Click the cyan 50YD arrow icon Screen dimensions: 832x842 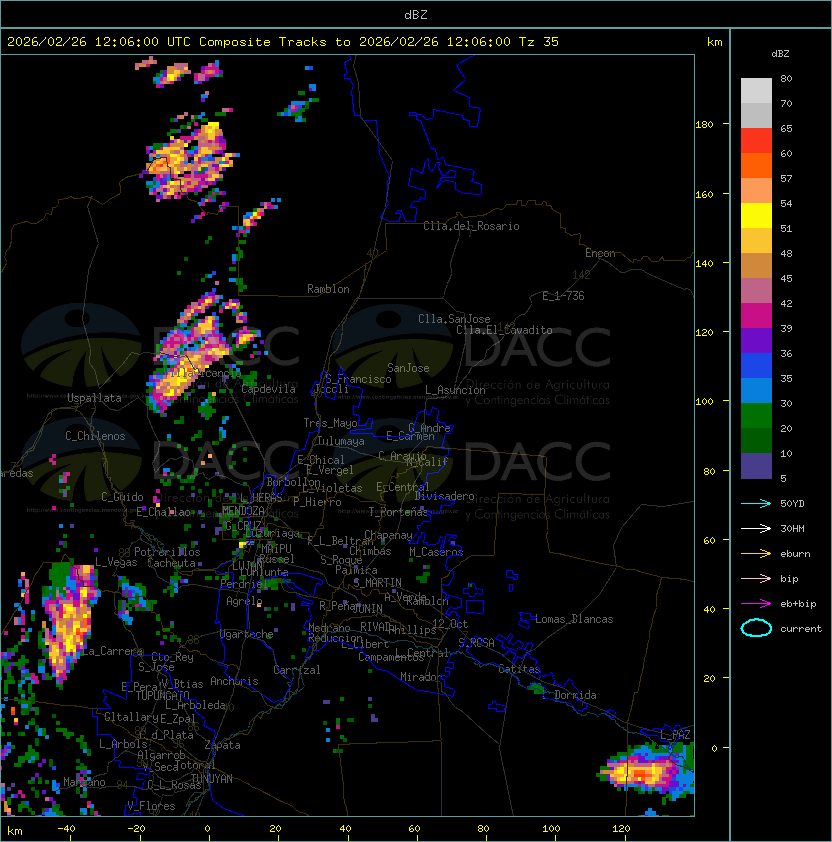756,503
